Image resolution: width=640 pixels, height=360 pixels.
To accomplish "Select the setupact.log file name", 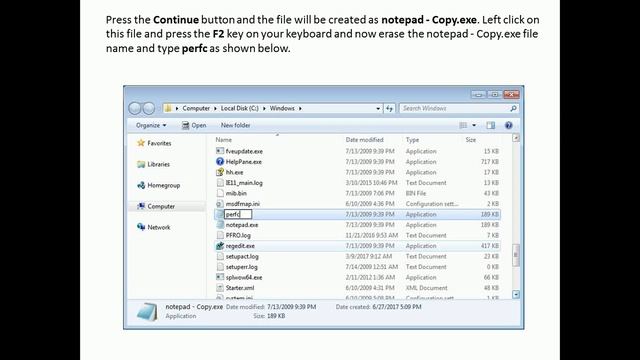I will click(242, 256).
